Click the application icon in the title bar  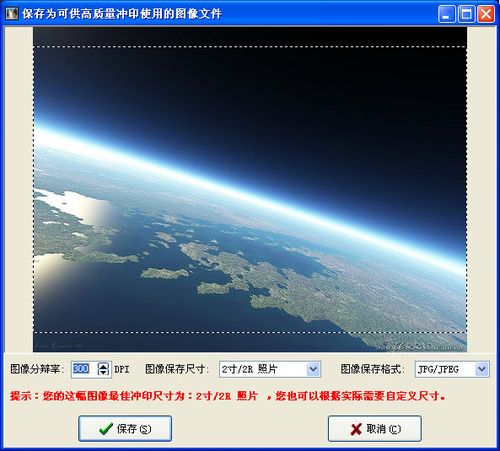(12, 13)
